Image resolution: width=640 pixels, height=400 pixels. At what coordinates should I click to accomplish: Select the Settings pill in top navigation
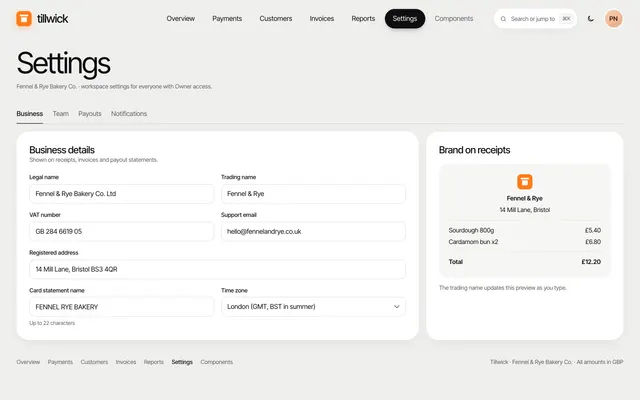click(404, 19)
